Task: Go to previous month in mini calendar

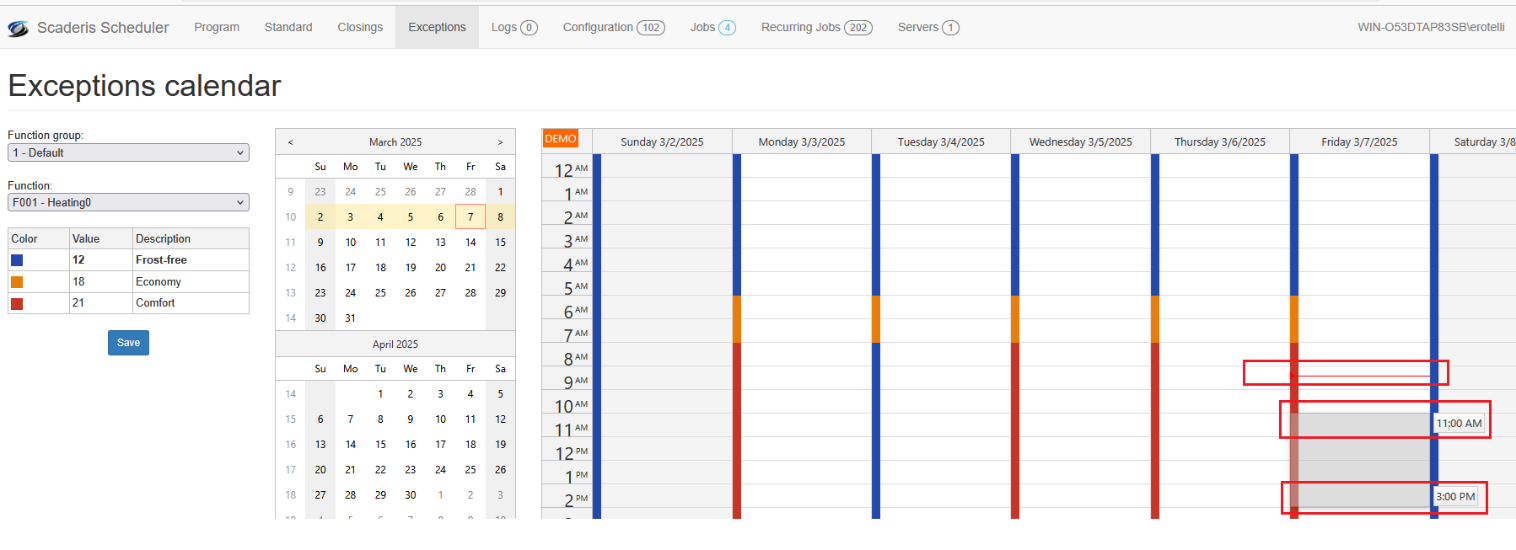Action: [x=291, y=142]
